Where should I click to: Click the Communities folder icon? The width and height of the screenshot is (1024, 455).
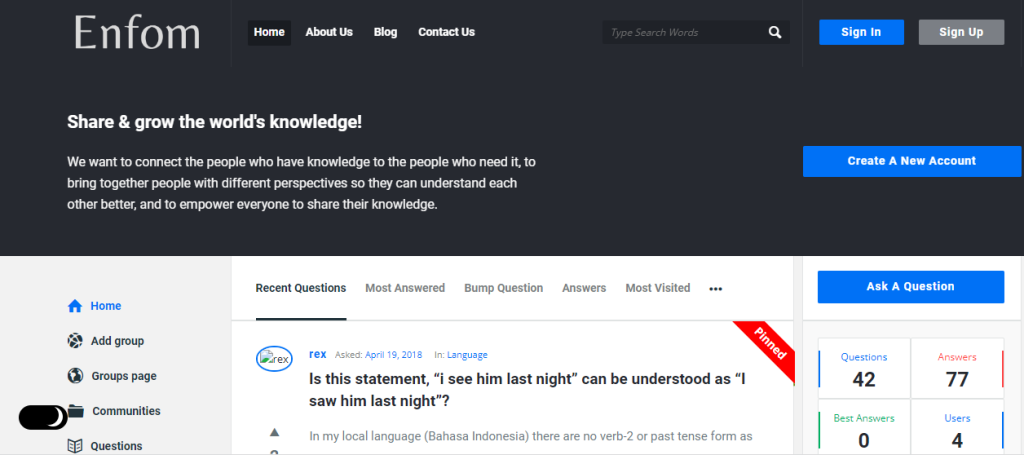point(76,411)
